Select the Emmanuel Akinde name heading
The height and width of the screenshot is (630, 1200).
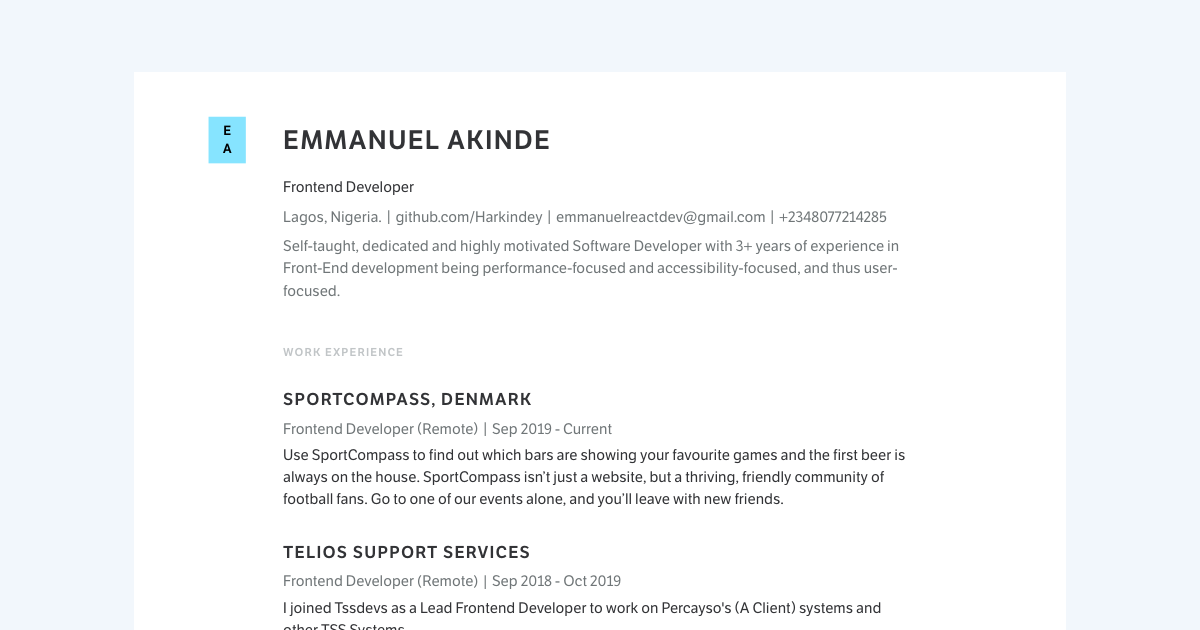click(416, 141)
